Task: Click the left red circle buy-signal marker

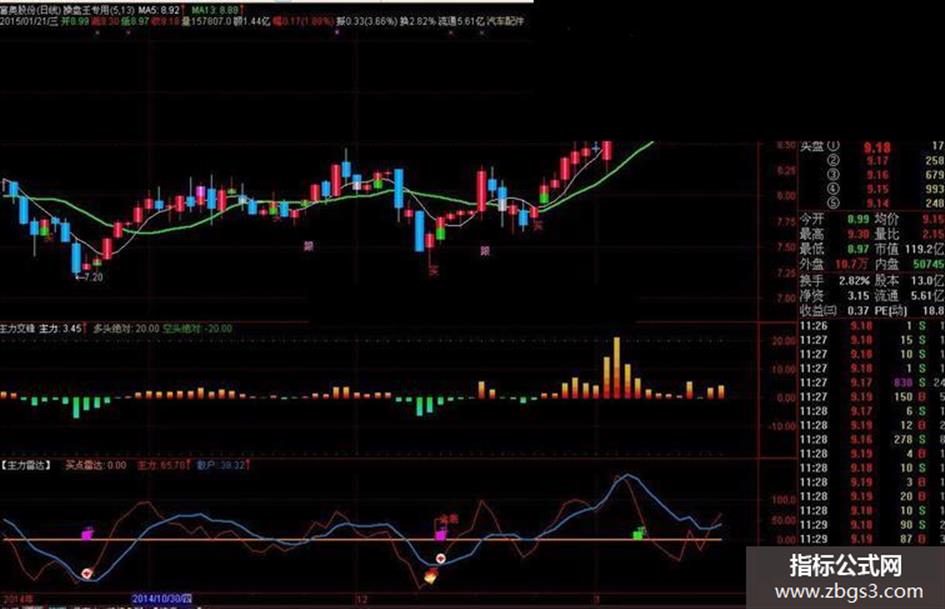Action: [87, 572]
